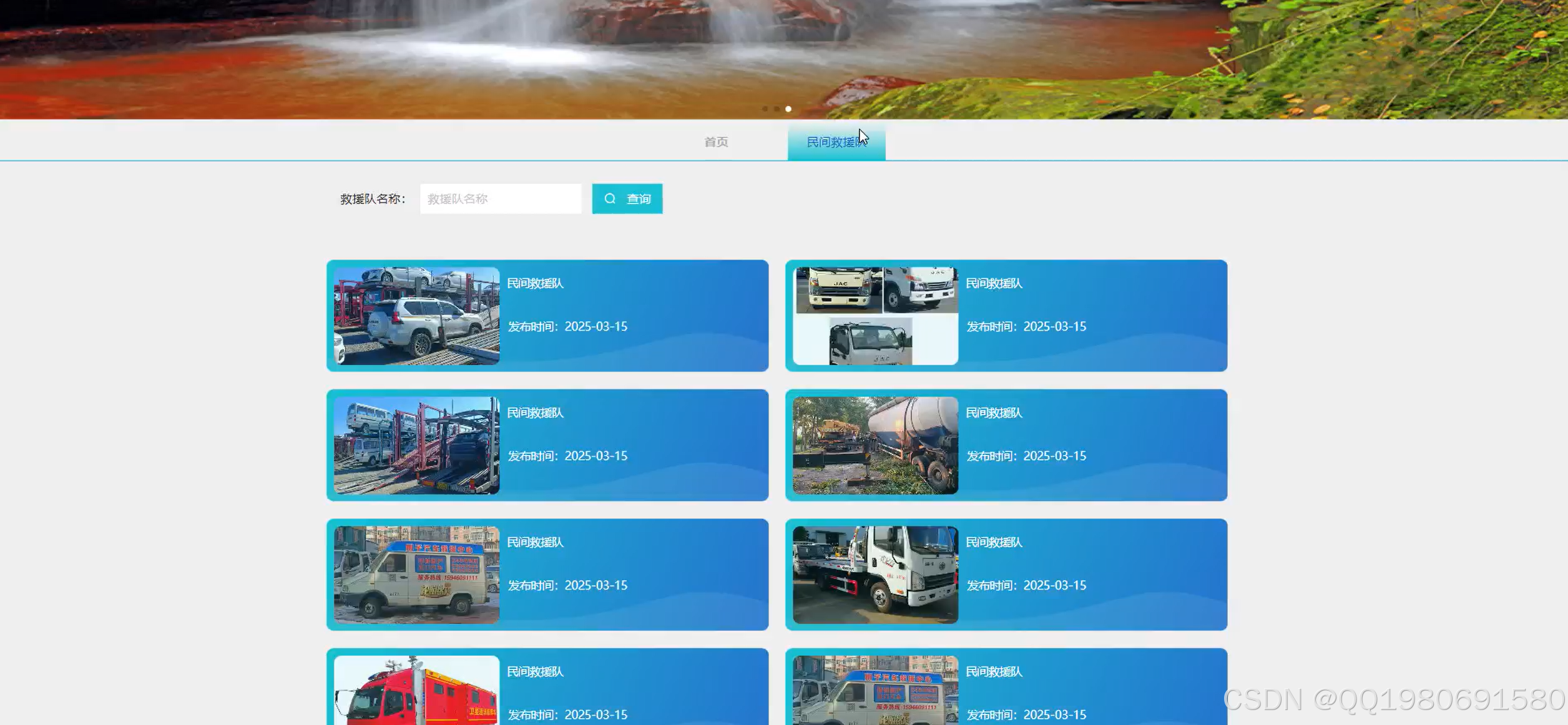
Task: Open thumbnail of white SUV on car carrier
Action: pos(416,316)
